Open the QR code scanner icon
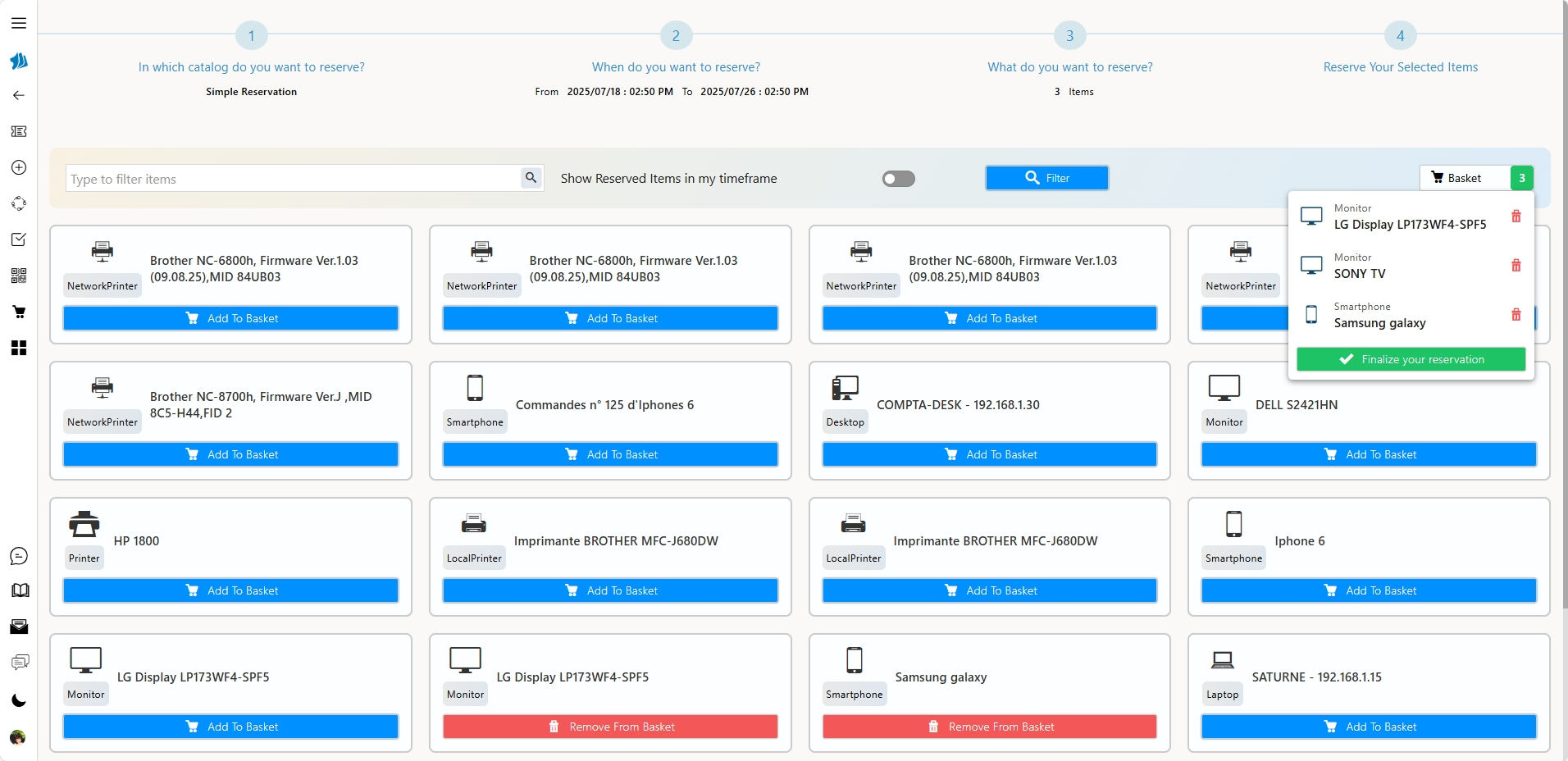The height and width of the screenshot is (761, 1568). [x=19, y=276]
